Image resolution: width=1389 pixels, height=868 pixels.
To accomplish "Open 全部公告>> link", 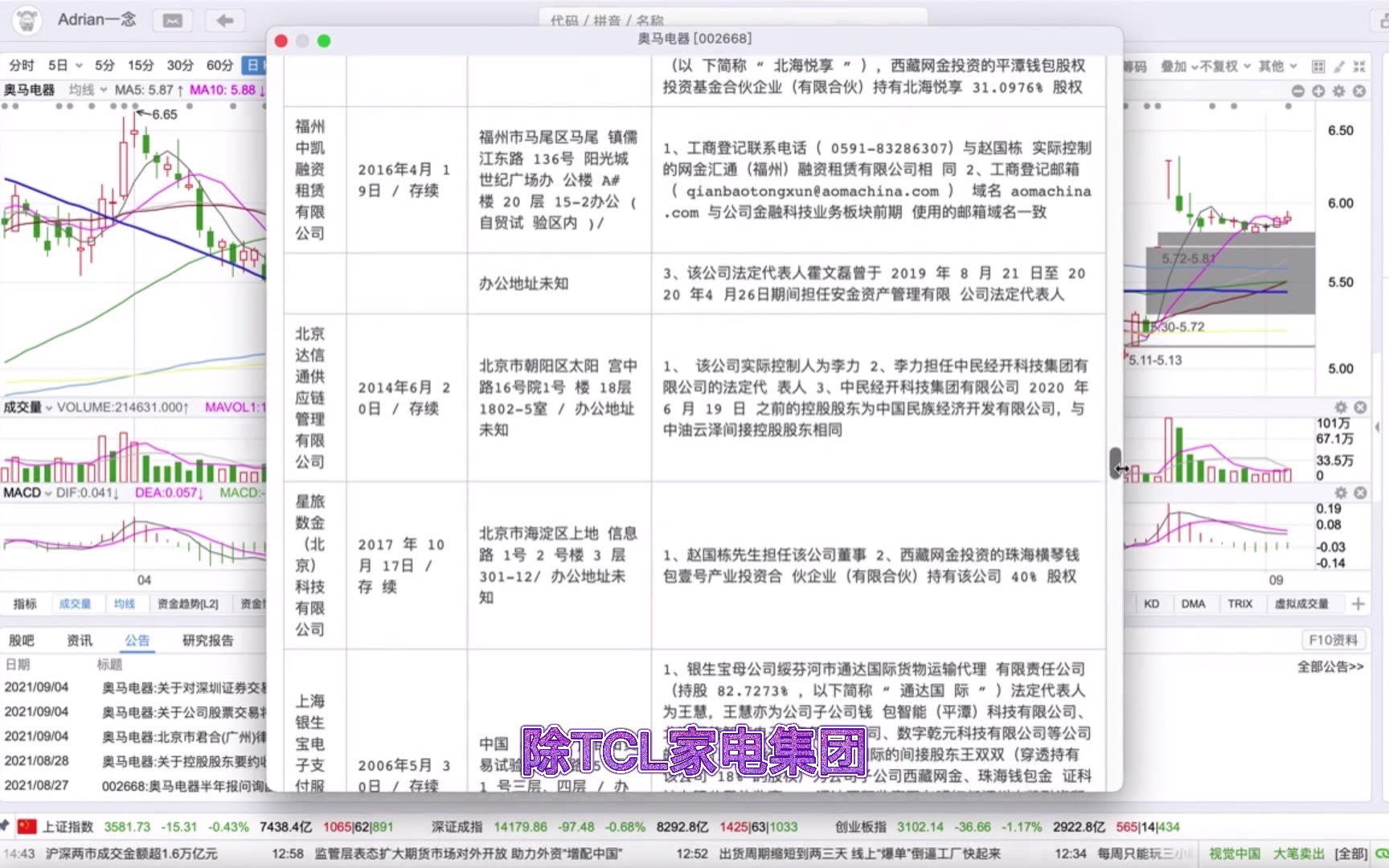I will (x=1331, y=666).
